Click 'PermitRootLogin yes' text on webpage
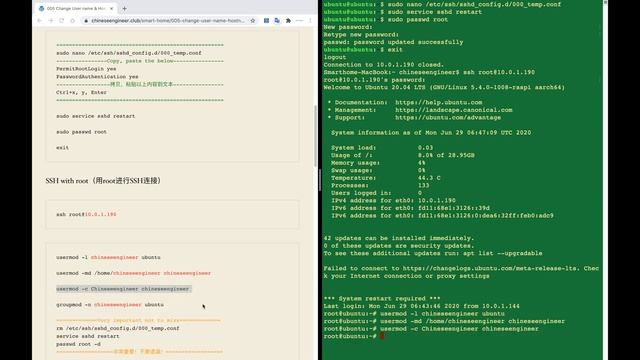The image size is (640, 360). point(86,69)
